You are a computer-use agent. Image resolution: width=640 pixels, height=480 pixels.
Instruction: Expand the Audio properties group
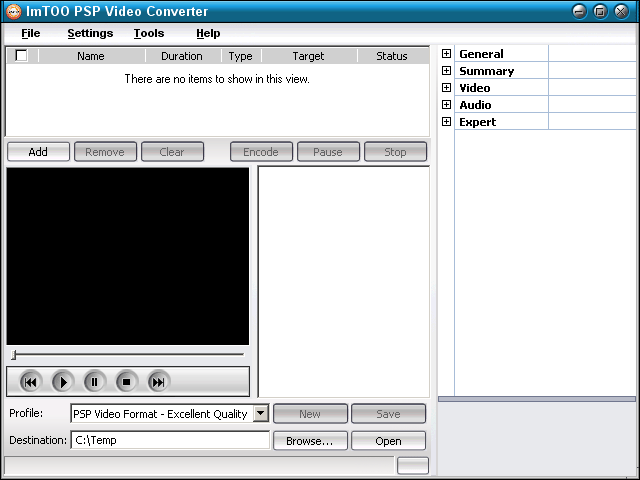pyautogui.click(x=446, y=104)
